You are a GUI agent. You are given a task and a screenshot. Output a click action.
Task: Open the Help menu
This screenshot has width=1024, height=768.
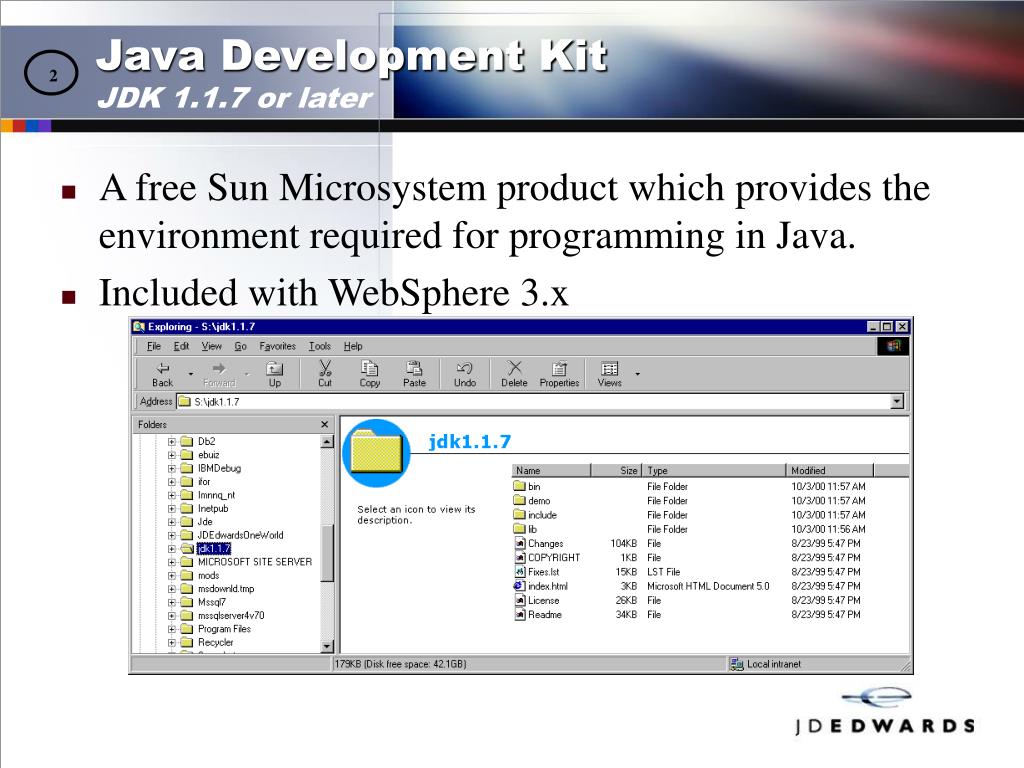point(353,346)
